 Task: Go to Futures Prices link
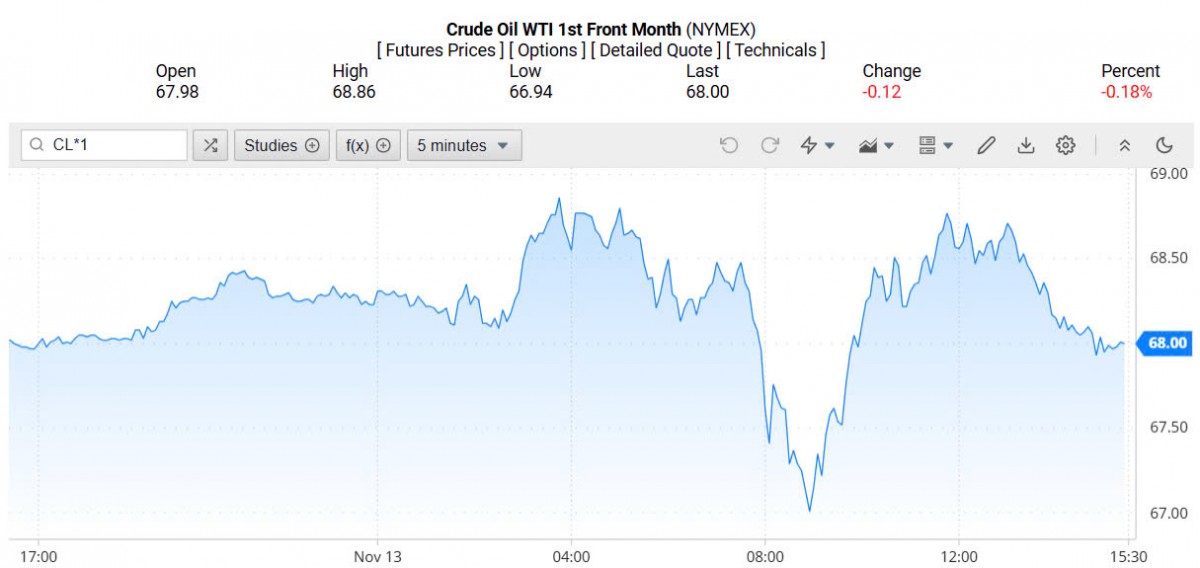pos(440,50)
